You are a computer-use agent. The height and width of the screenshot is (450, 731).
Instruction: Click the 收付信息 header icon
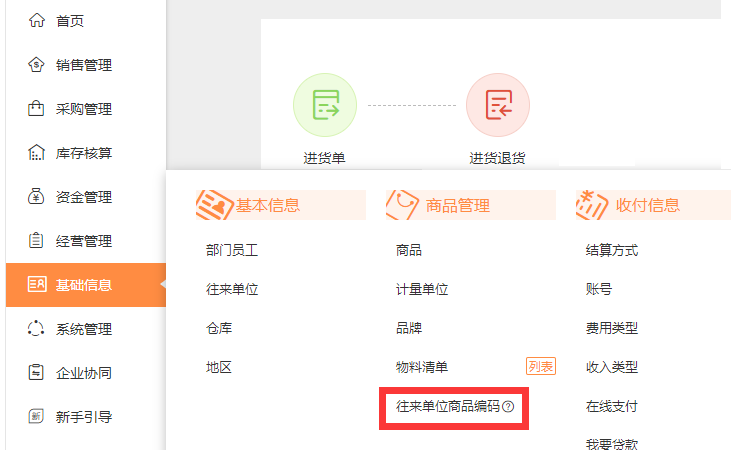[592, 205]
